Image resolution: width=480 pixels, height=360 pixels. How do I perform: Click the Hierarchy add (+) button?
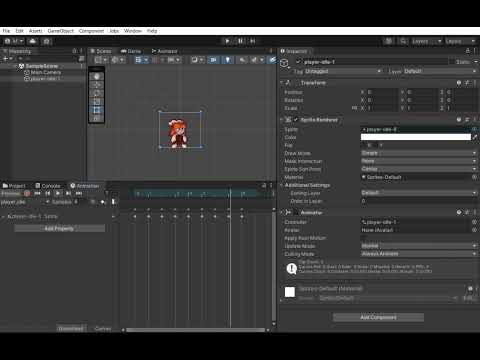pyautogui.click(x=7, y=59)
